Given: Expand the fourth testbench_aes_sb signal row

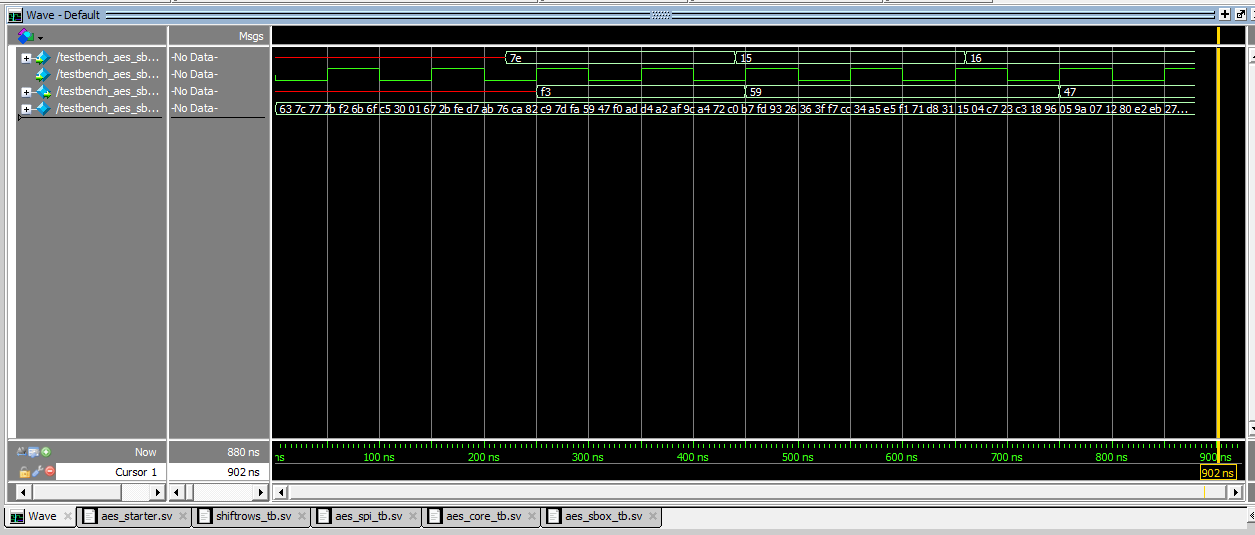Looking at the screenshot, I should 26,109.
